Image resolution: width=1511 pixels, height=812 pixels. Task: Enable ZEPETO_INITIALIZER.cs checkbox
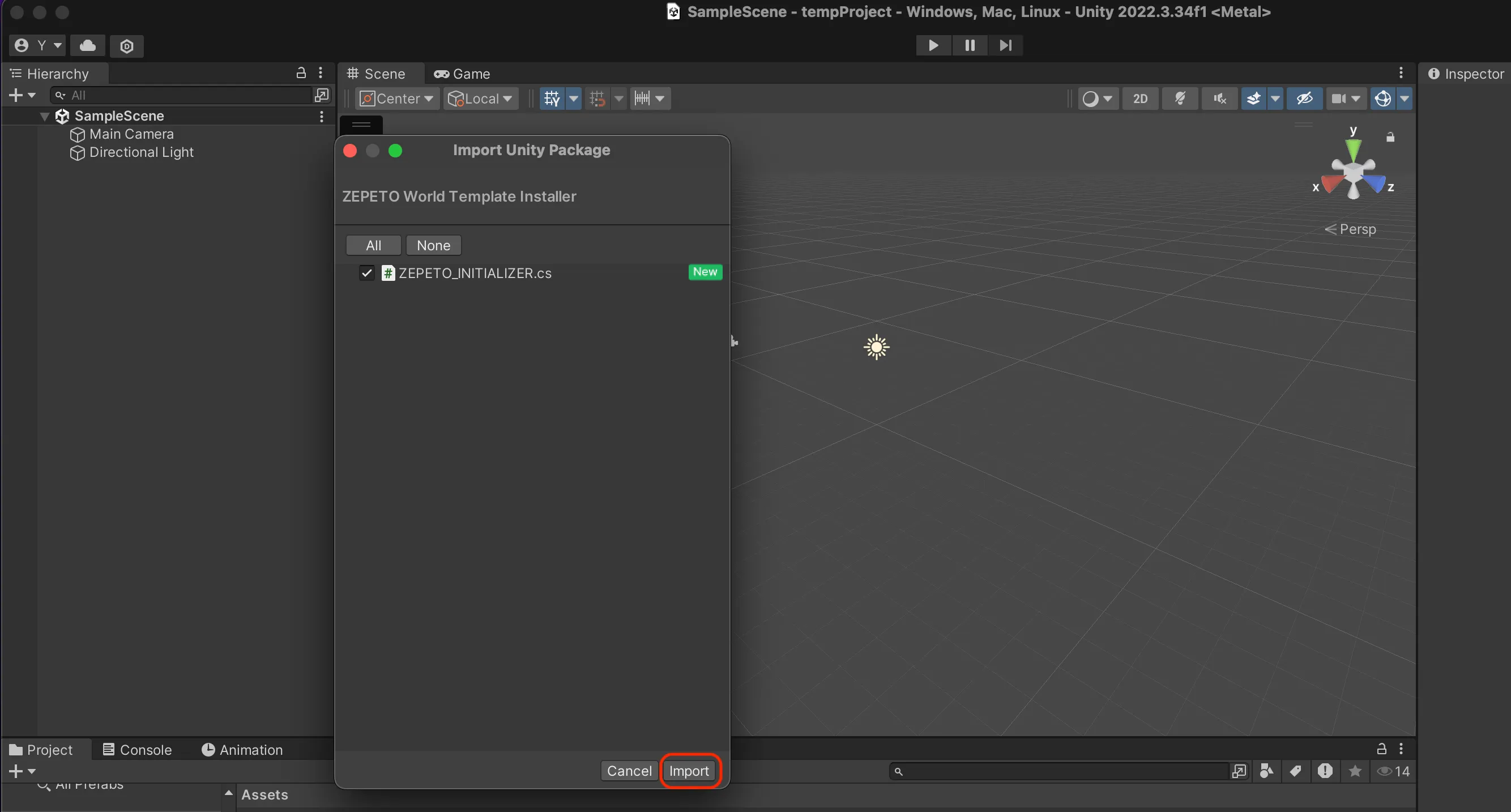(367, 273)
